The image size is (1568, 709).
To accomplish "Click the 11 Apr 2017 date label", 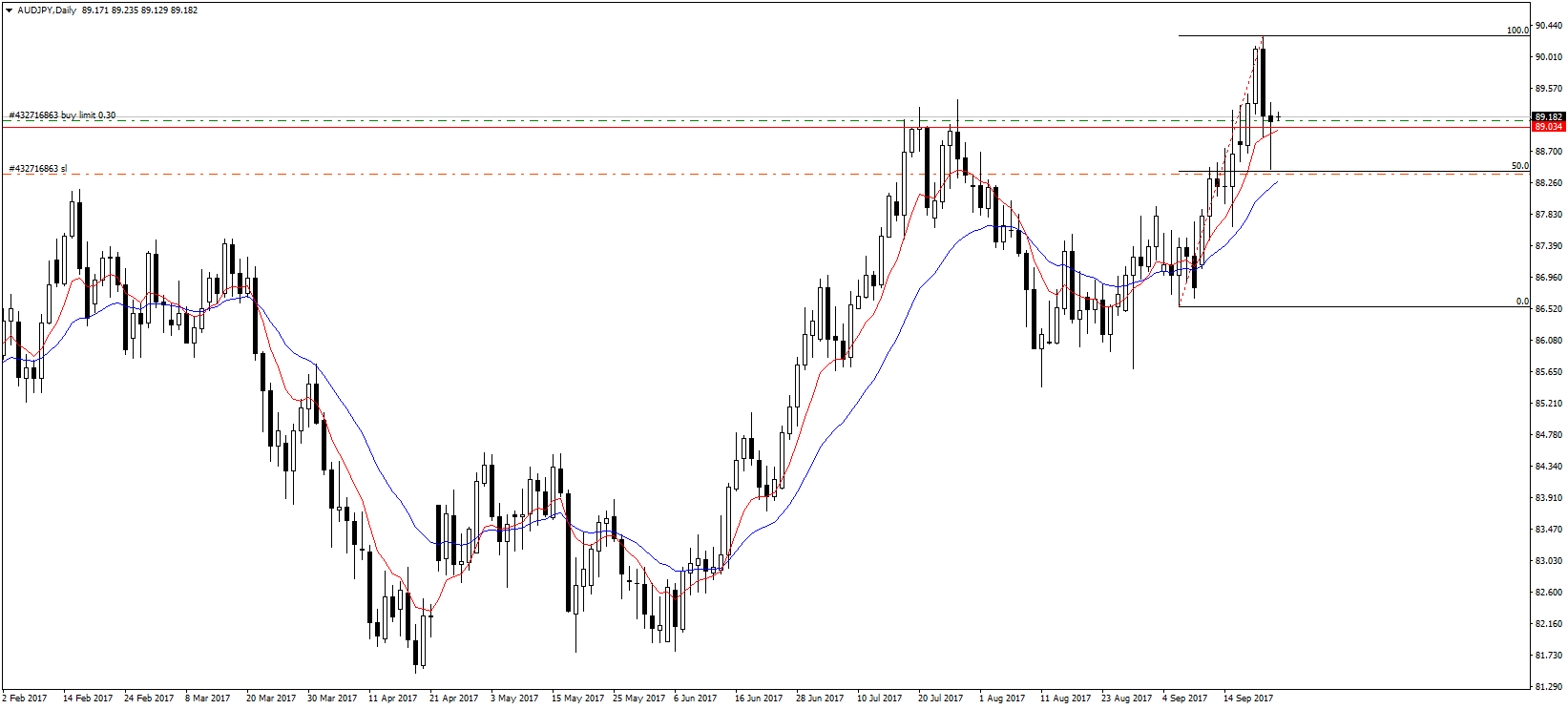I will [x=393, y=699].
